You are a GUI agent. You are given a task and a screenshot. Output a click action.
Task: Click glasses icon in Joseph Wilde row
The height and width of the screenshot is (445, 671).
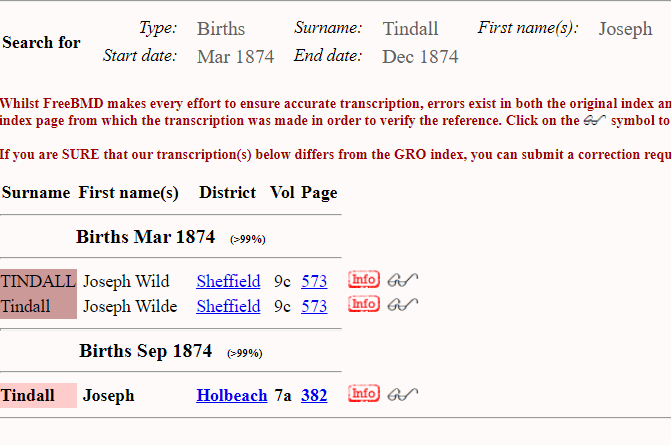(402, 304)
